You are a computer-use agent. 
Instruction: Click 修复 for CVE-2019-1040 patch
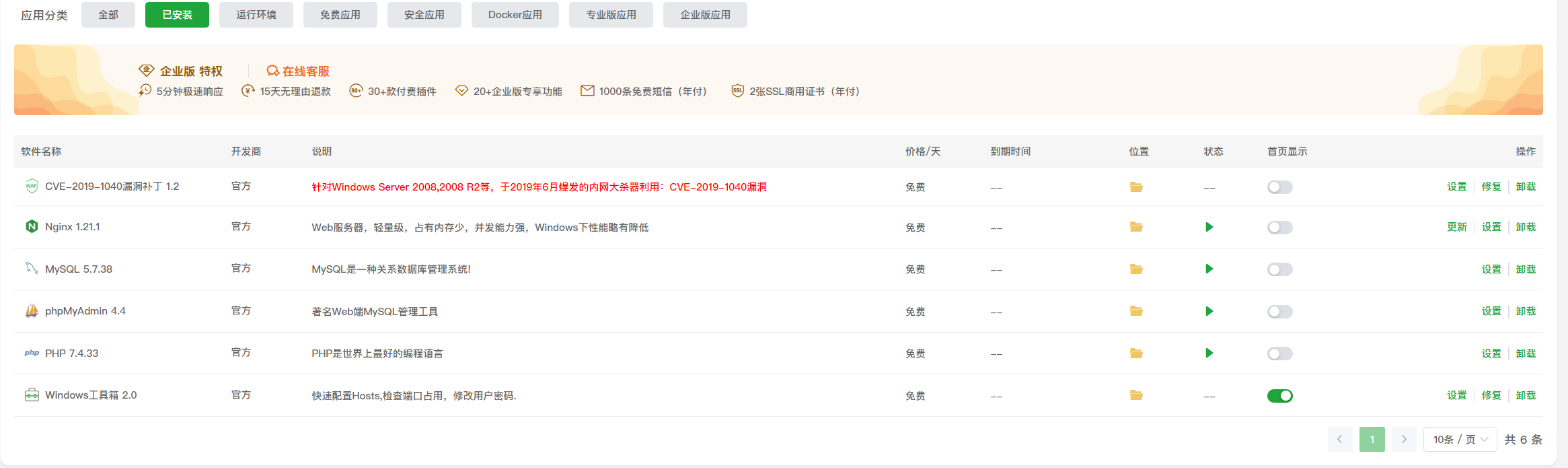1491,187
